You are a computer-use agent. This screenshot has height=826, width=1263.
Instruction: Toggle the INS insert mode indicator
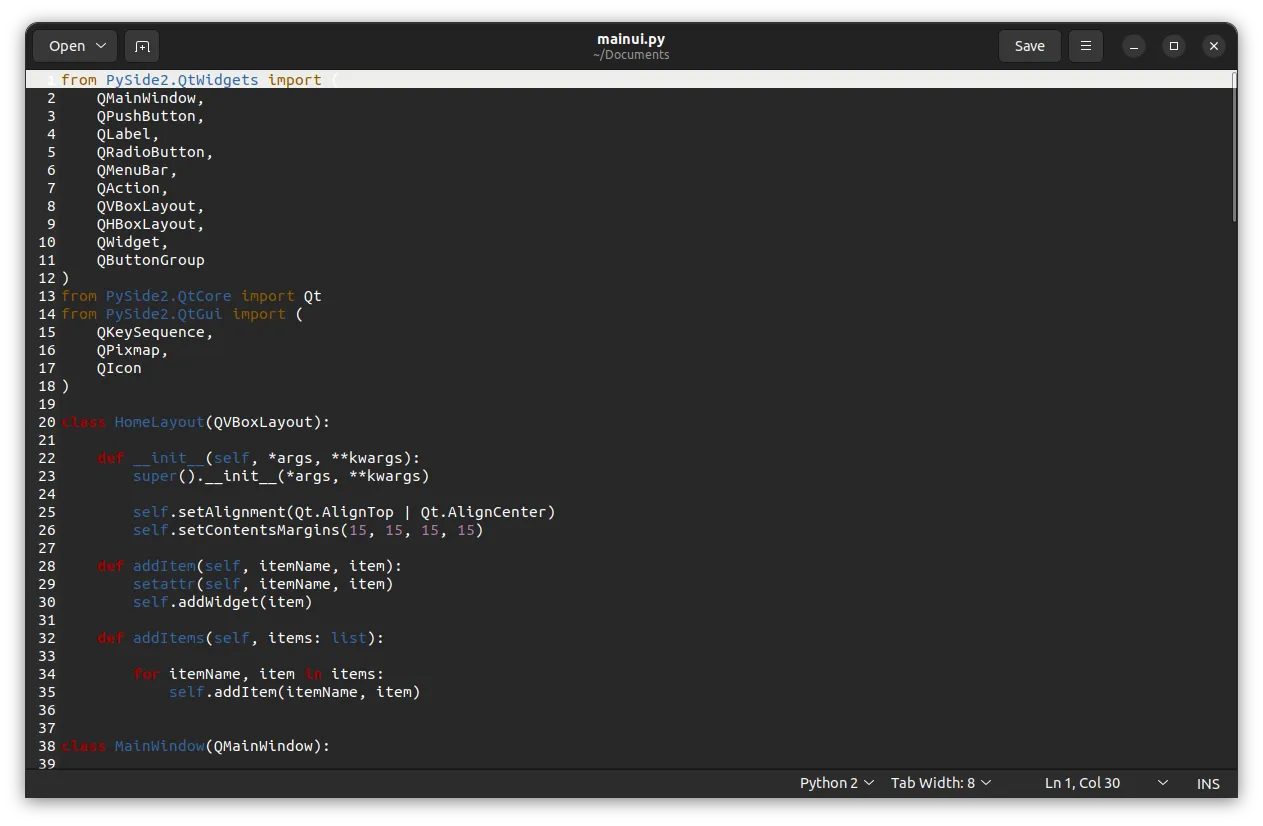[x=1208, y=783]
